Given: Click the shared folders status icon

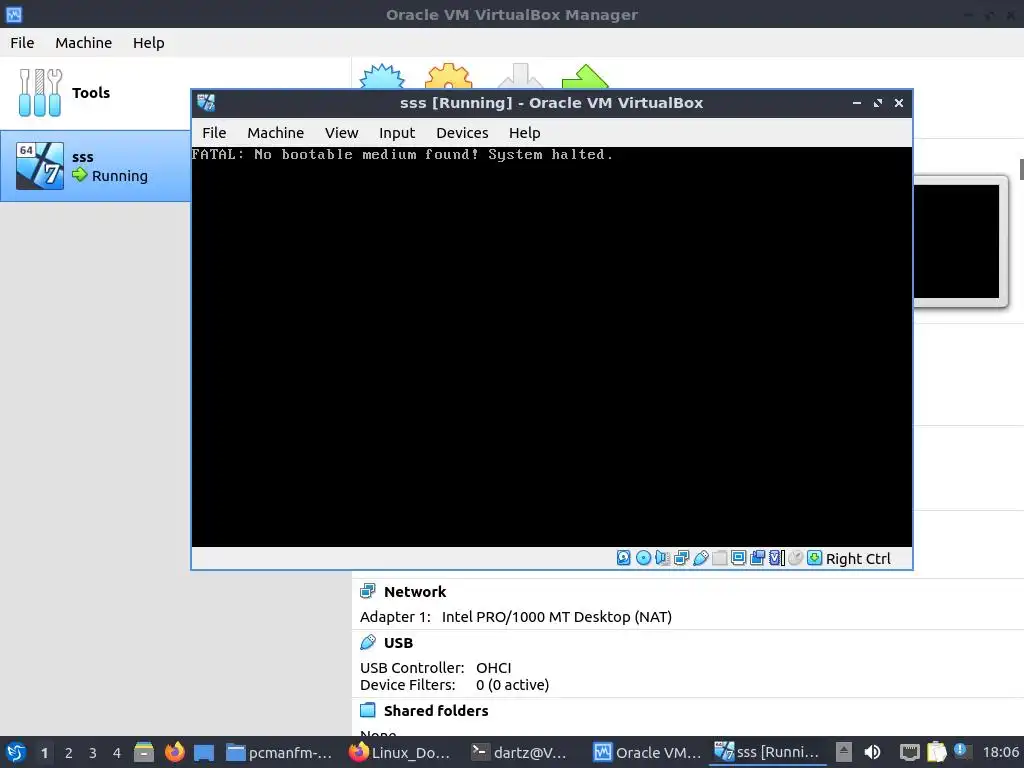Looking at the screenshot, I should 720,558.
